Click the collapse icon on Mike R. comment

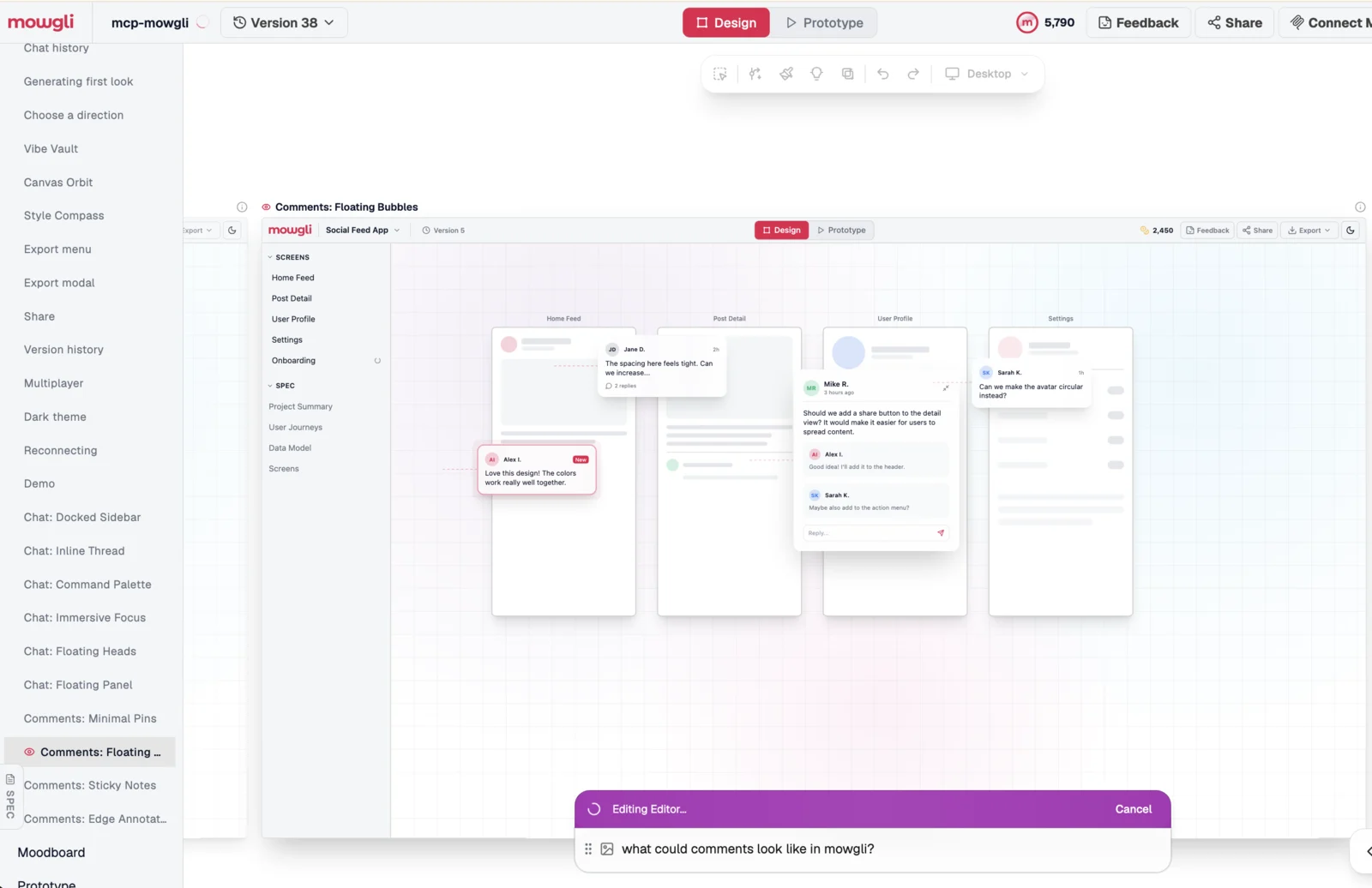coord(946,388)
